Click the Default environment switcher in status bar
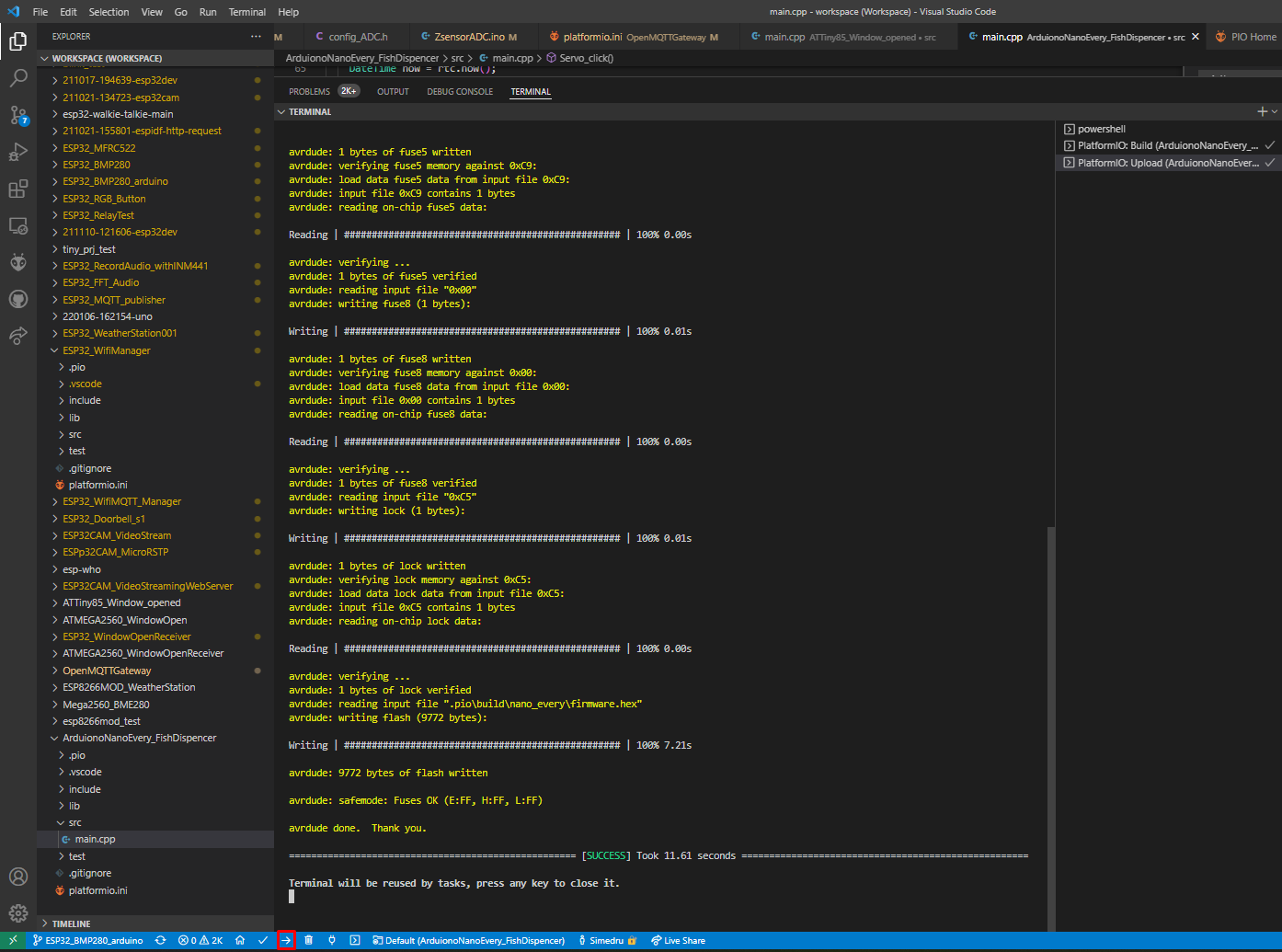1282x952 pixels. pyautogui.click(x=468, y=940)
